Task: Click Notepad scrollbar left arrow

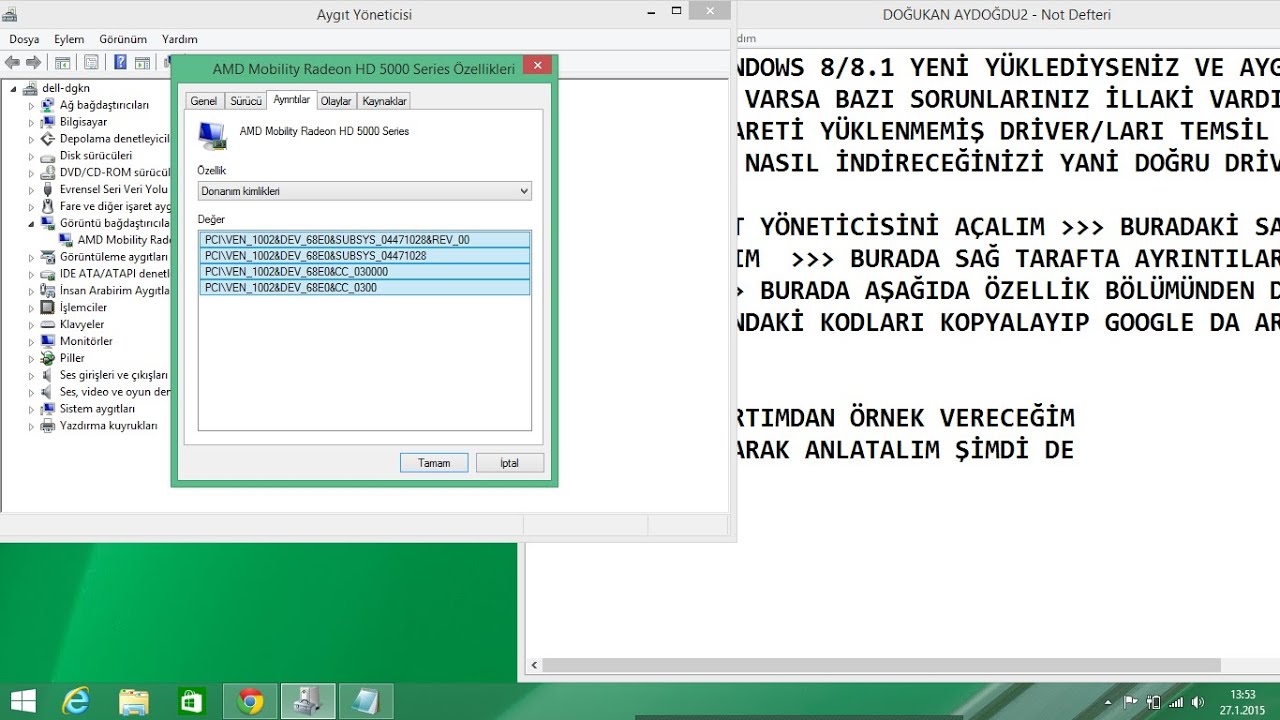Action: pyautogui.click(x=534, y=665)
